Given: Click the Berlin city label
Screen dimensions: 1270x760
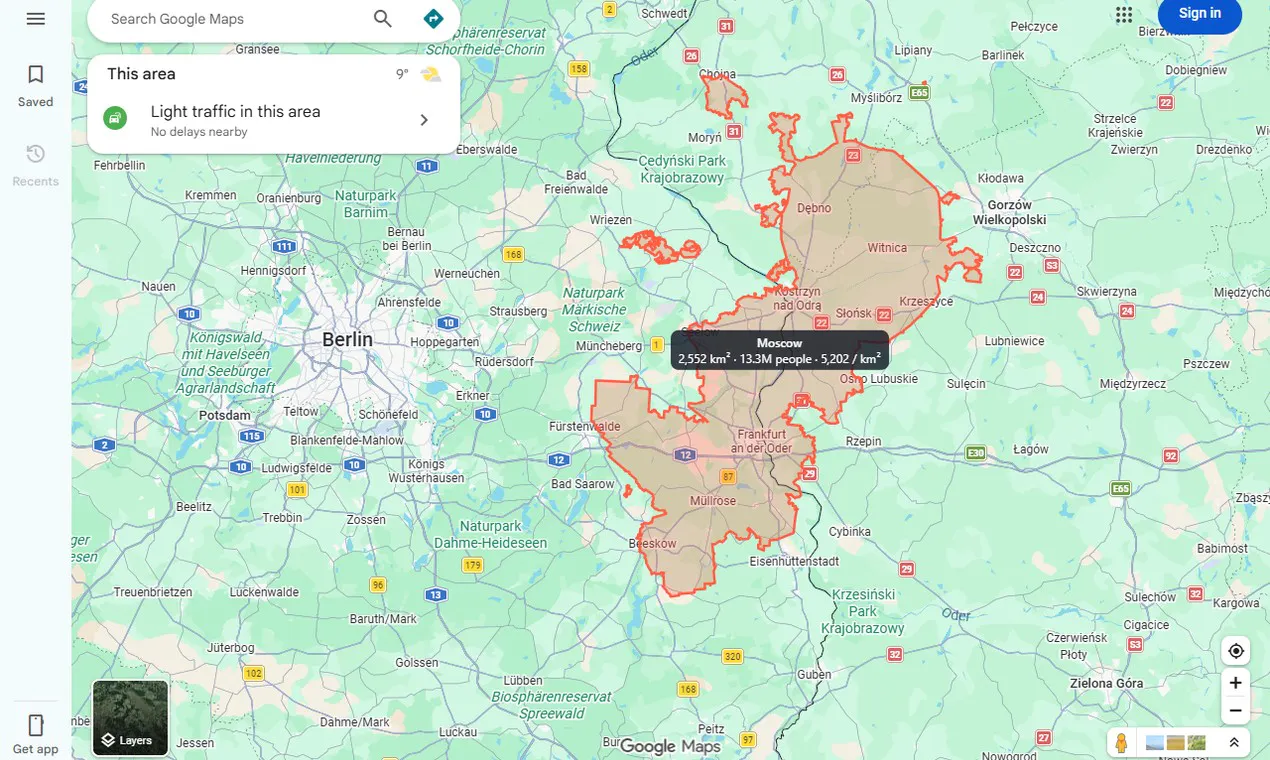Looking at the screenshot, I should pos(348,340).
